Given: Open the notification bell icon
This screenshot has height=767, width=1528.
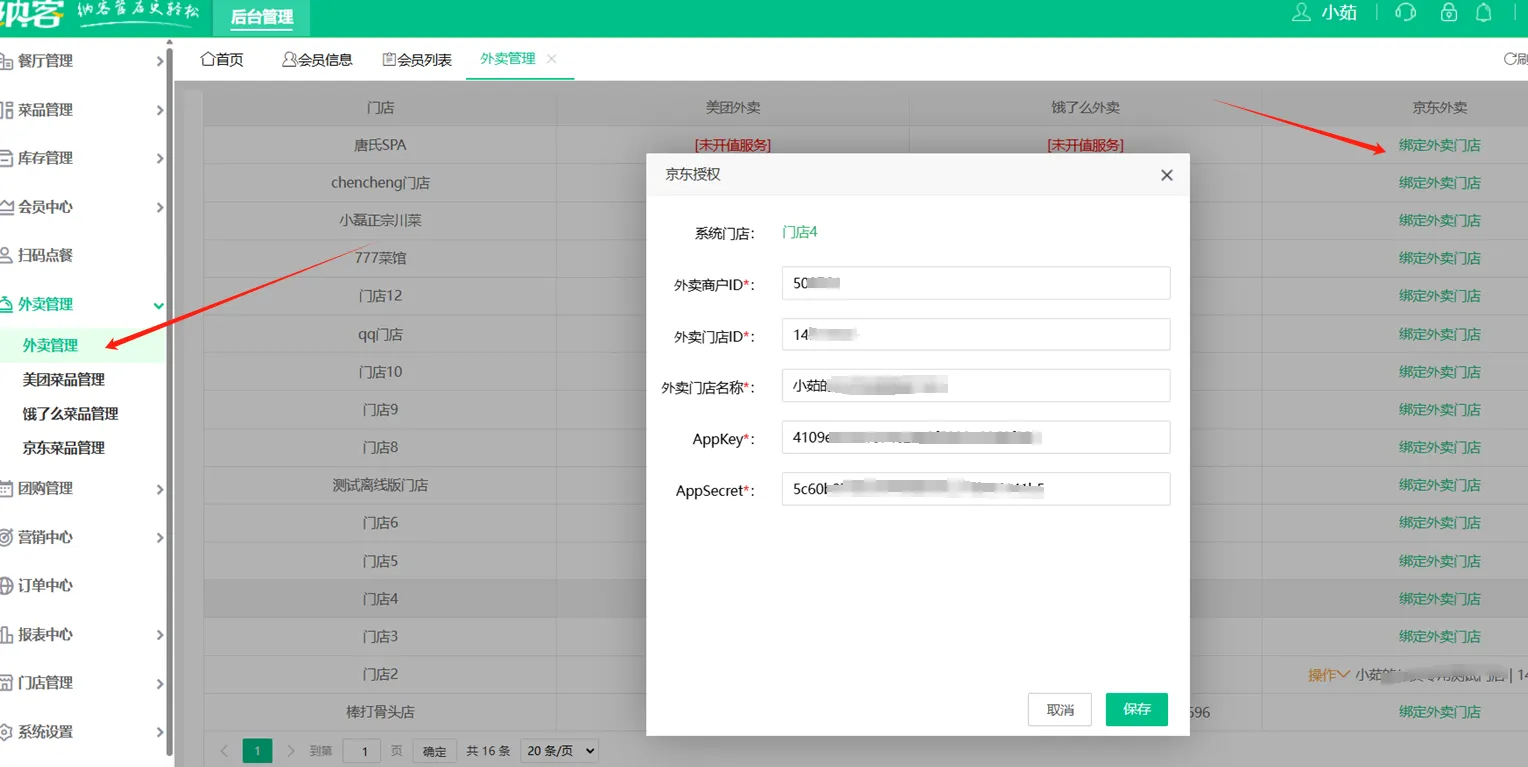Looking at the screenshot, I should coord(1484,13).
